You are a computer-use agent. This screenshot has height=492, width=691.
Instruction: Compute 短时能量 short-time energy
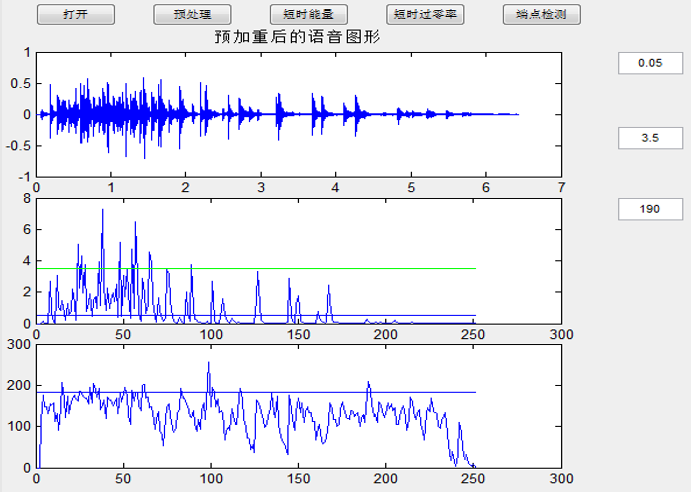308,15
